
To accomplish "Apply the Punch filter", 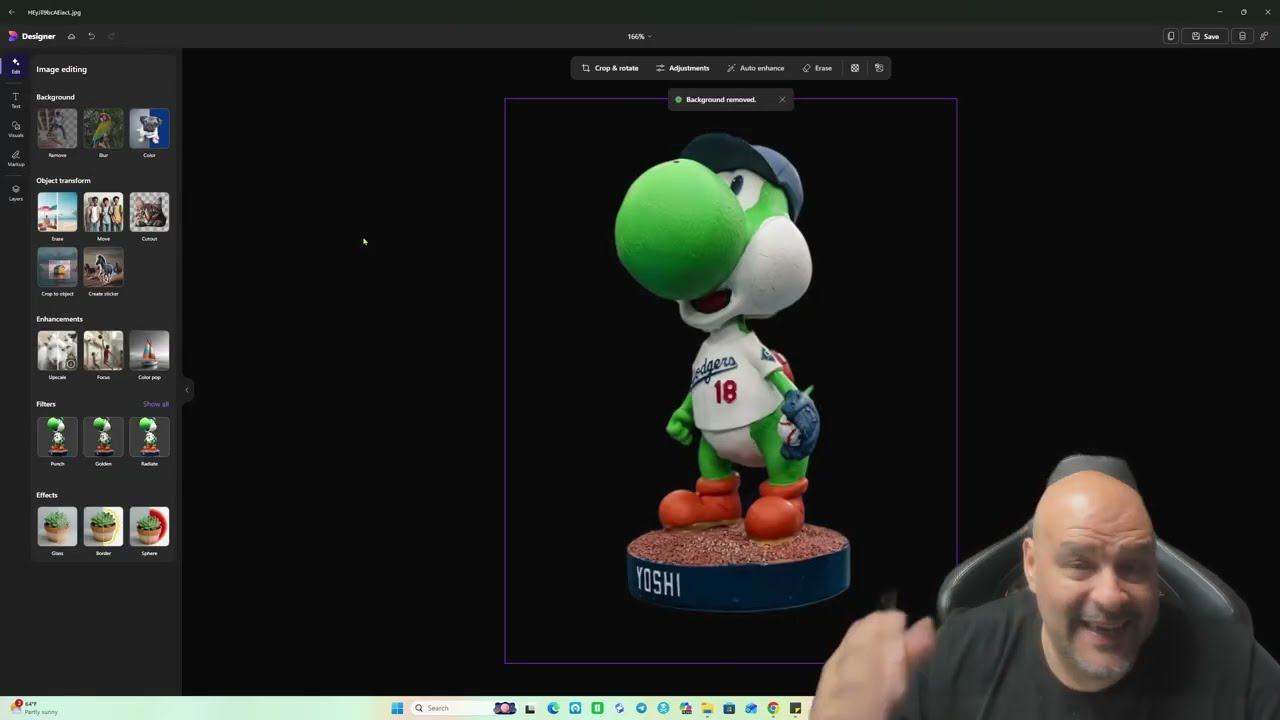I will [57, 437].
